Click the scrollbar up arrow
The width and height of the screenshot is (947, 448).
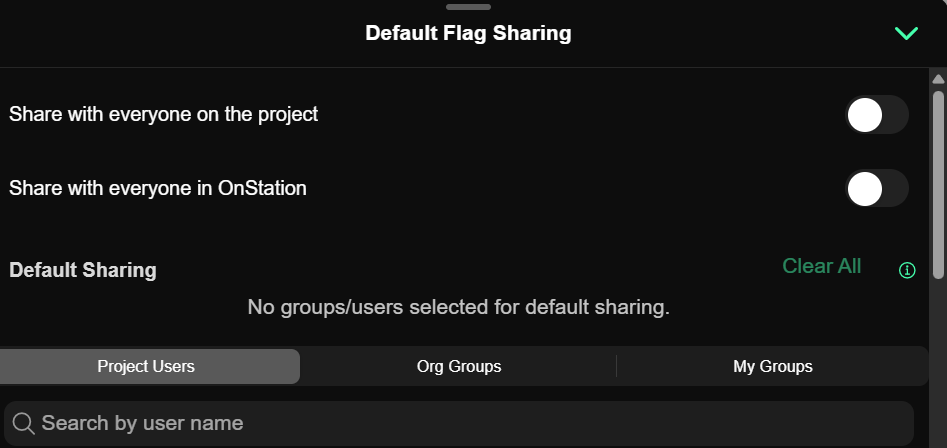[938, 78]
